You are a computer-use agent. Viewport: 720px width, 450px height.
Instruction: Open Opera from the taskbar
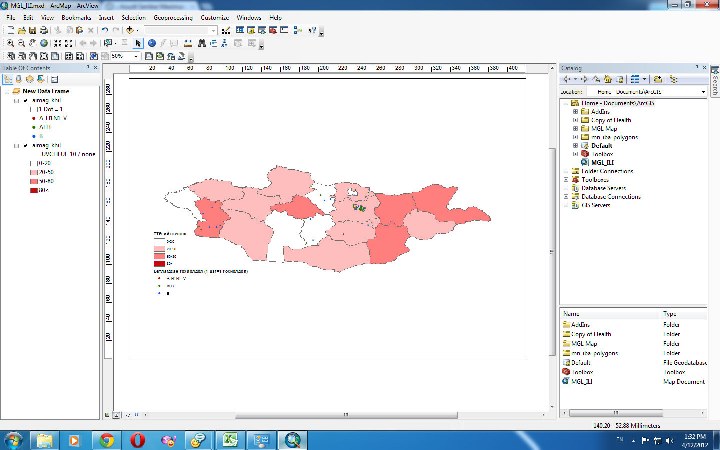(x=137, y=440)
